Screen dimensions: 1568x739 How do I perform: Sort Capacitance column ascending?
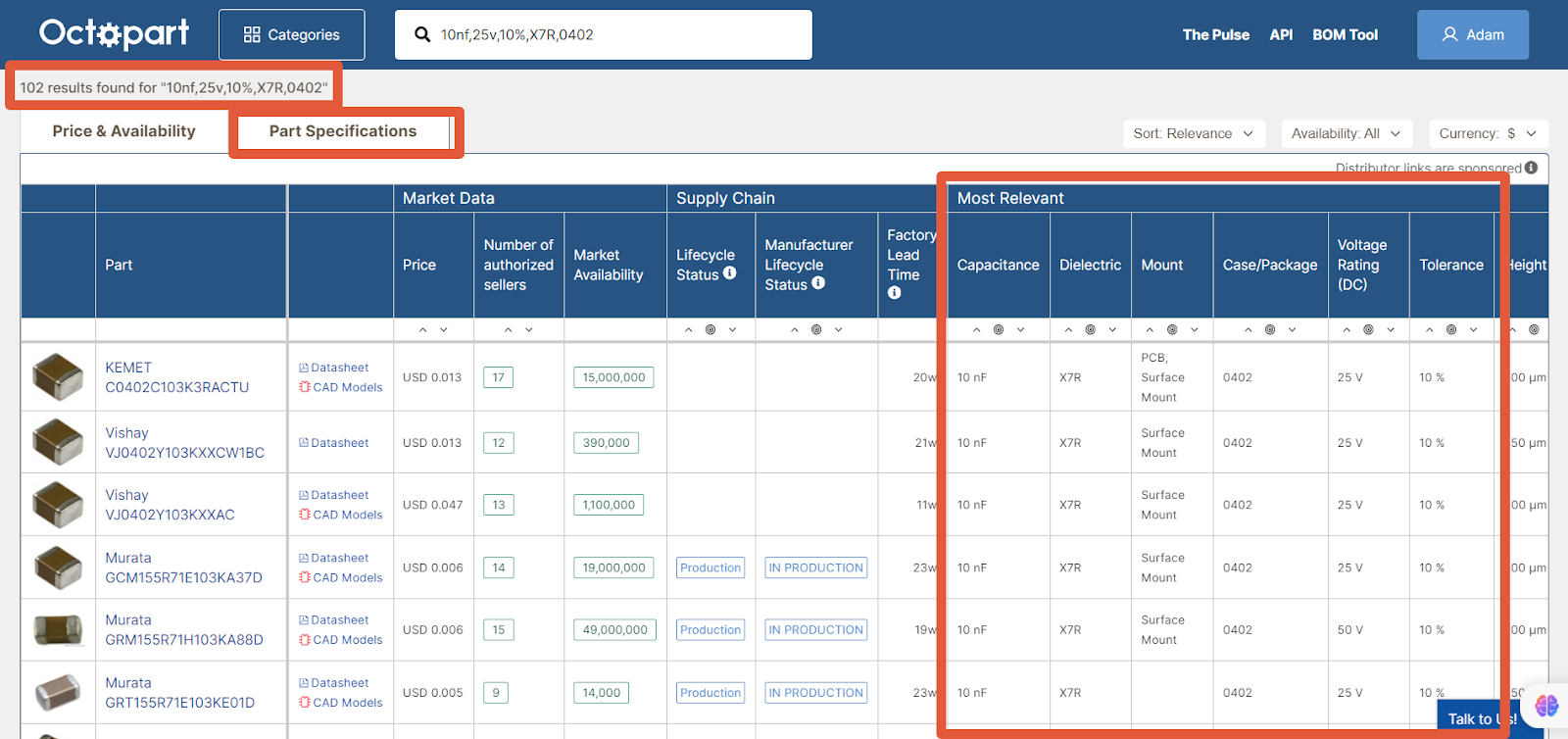(x=977, y=329)
